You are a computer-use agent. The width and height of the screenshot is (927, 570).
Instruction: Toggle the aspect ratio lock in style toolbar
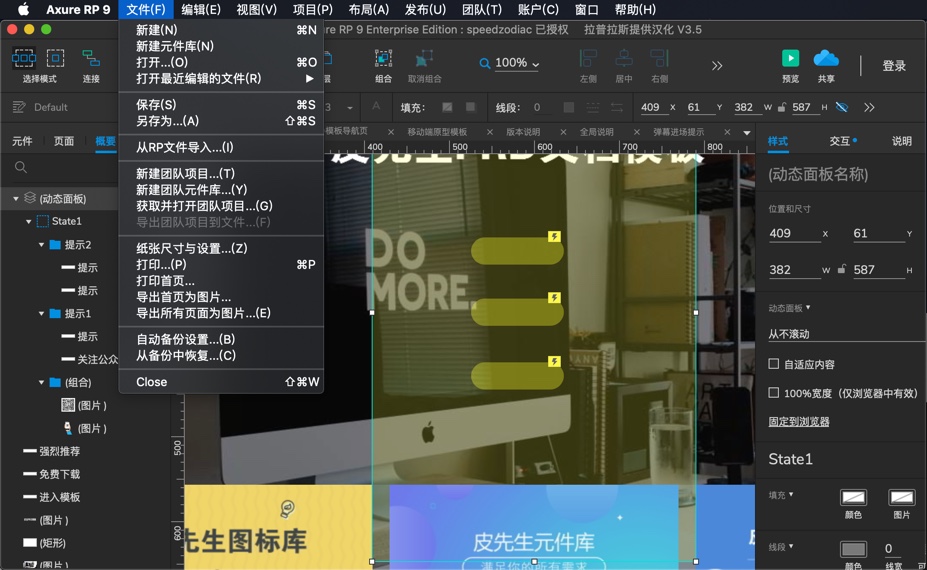click(x=782, y=107)
